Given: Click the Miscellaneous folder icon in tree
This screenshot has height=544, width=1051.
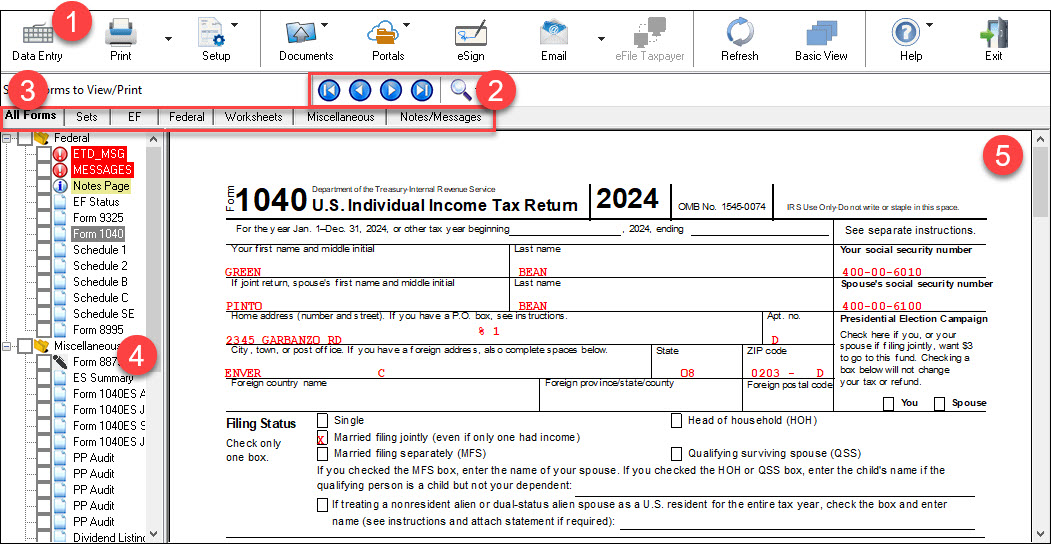Looking at the screenshot, I should [42, 346].
